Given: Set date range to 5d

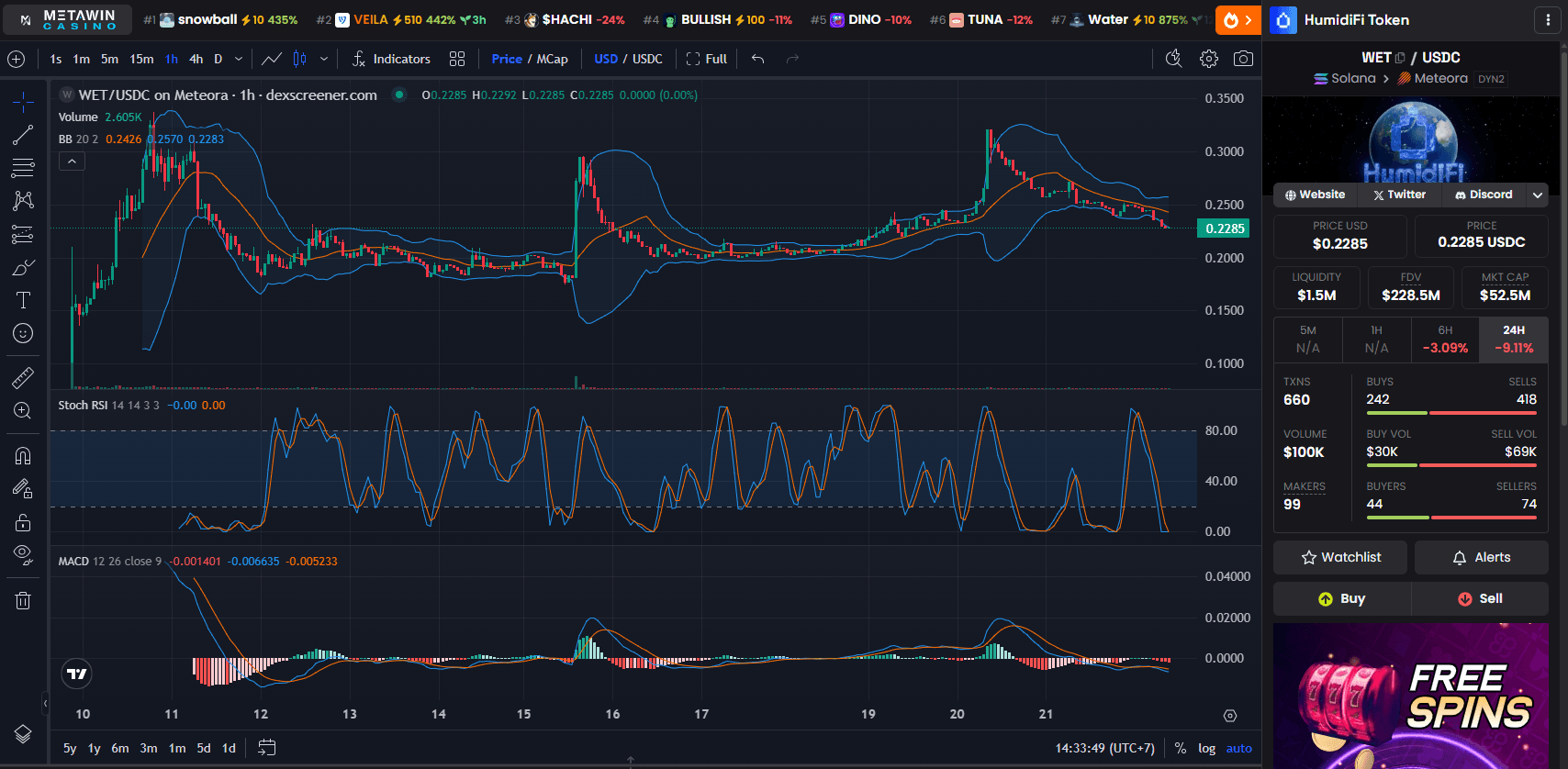Looking at the screenshot, I should point(204,748).
